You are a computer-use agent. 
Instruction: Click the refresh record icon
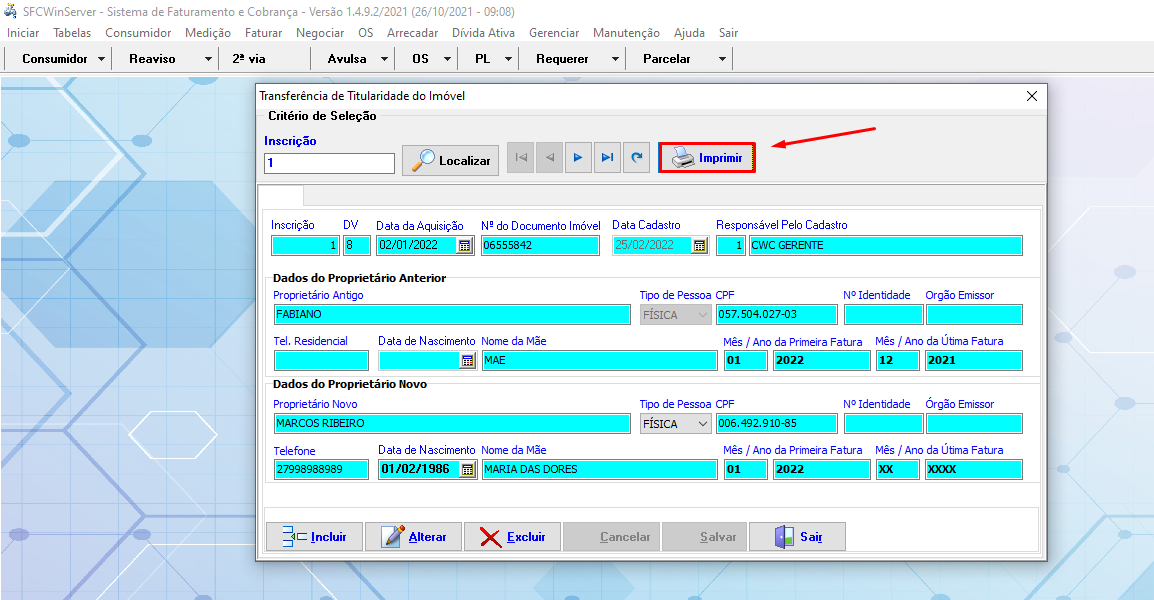[x=636, y=158]
